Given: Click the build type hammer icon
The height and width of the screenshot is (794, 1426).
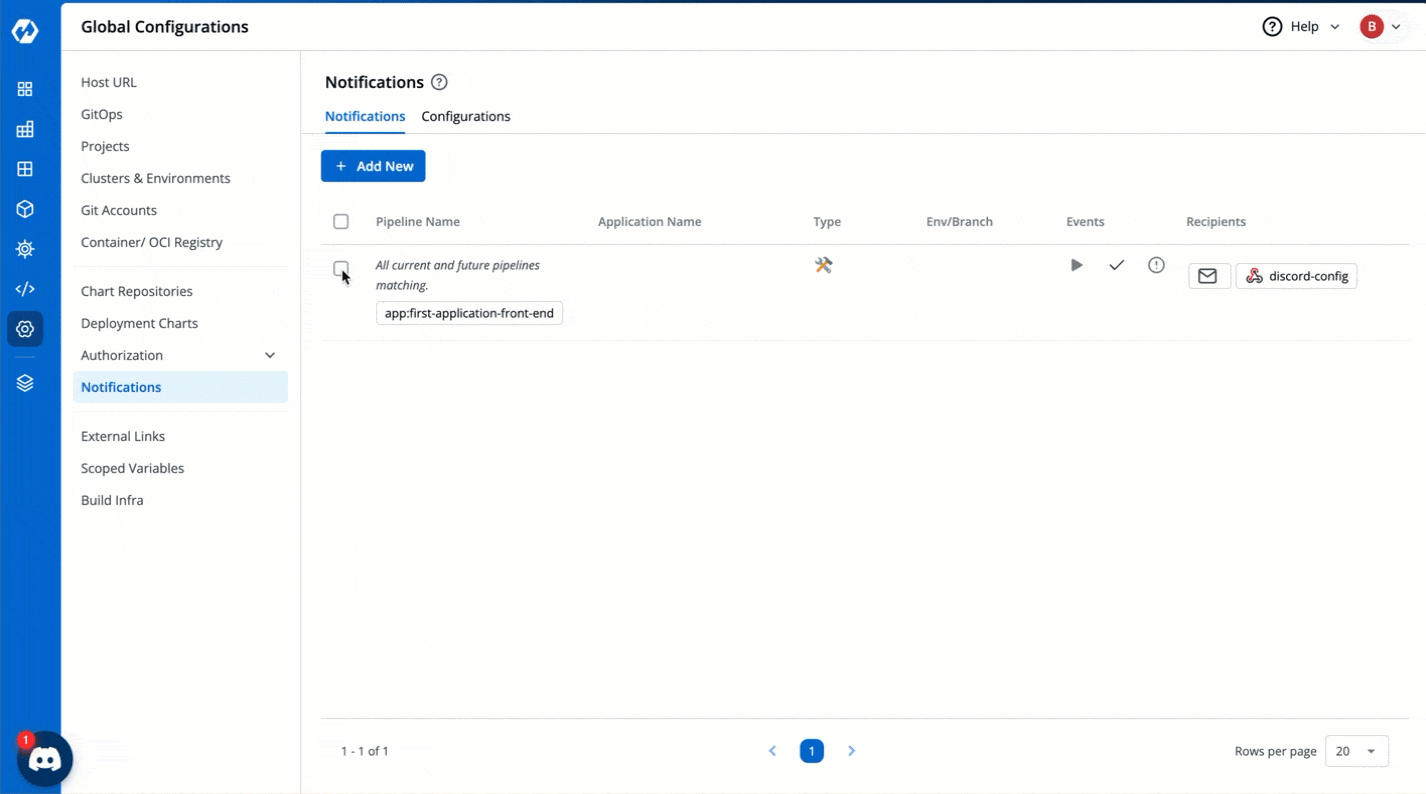Looking at the screenshot, I should 823,265.
